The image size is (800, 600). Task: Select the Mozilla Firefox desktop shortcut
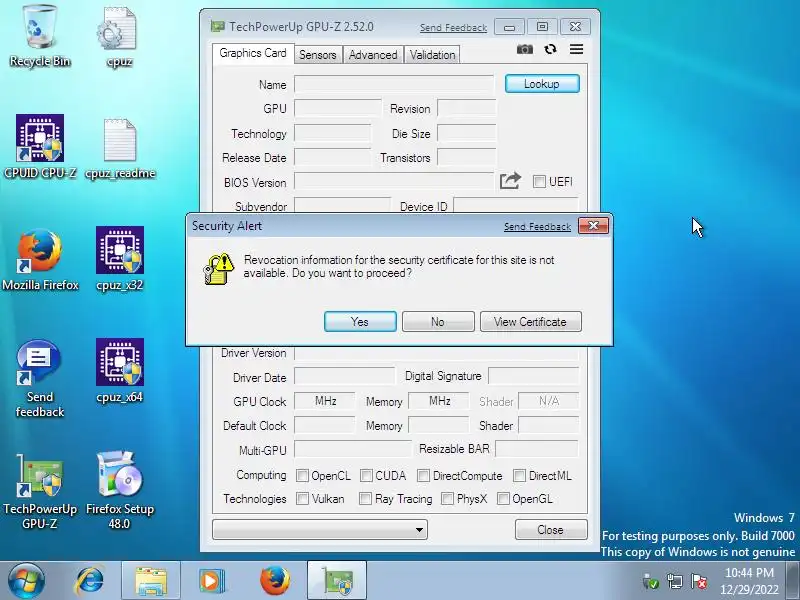[x=40, y=260]
